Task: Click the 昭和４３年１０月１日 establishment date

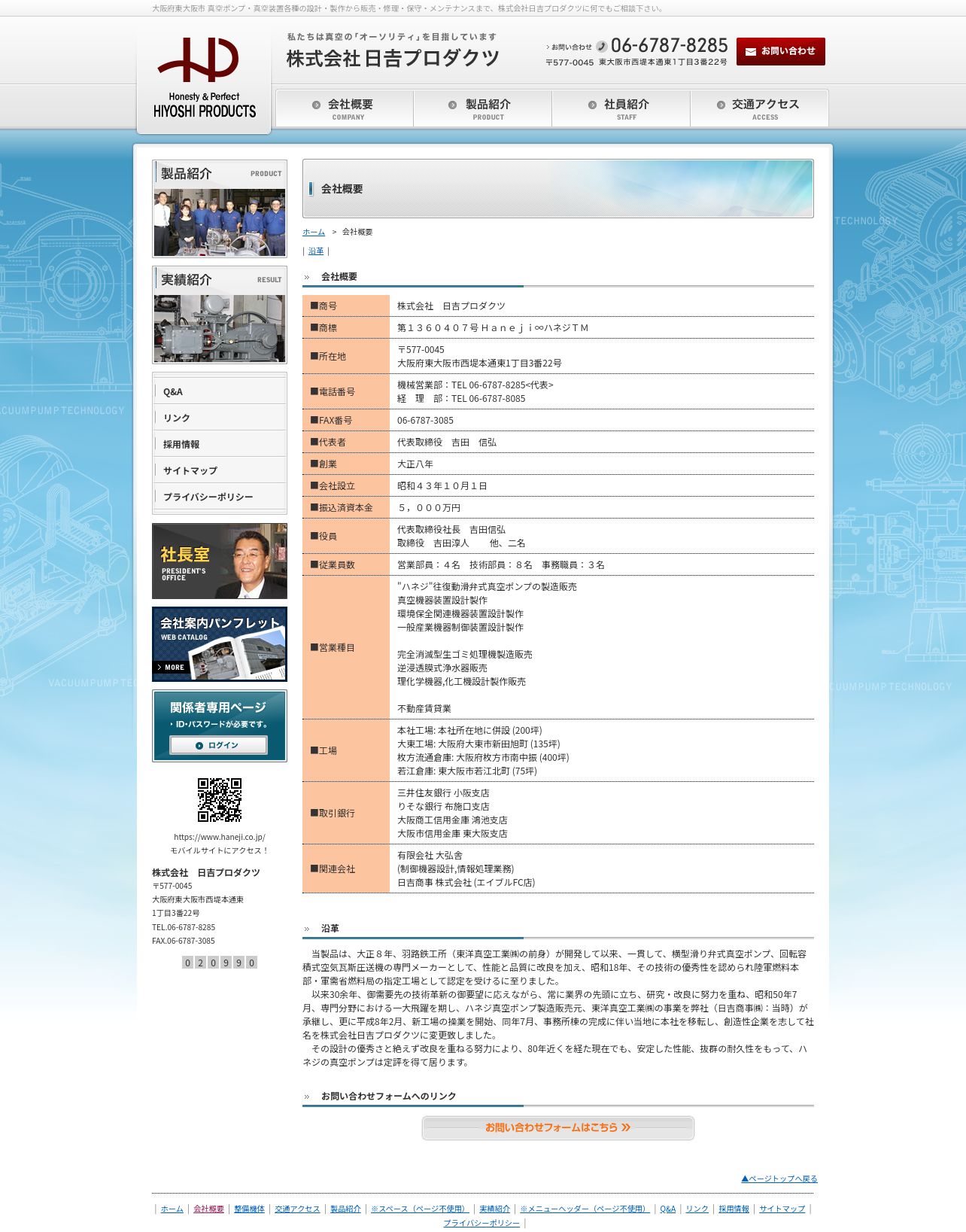Action: [x=442, y=486]
